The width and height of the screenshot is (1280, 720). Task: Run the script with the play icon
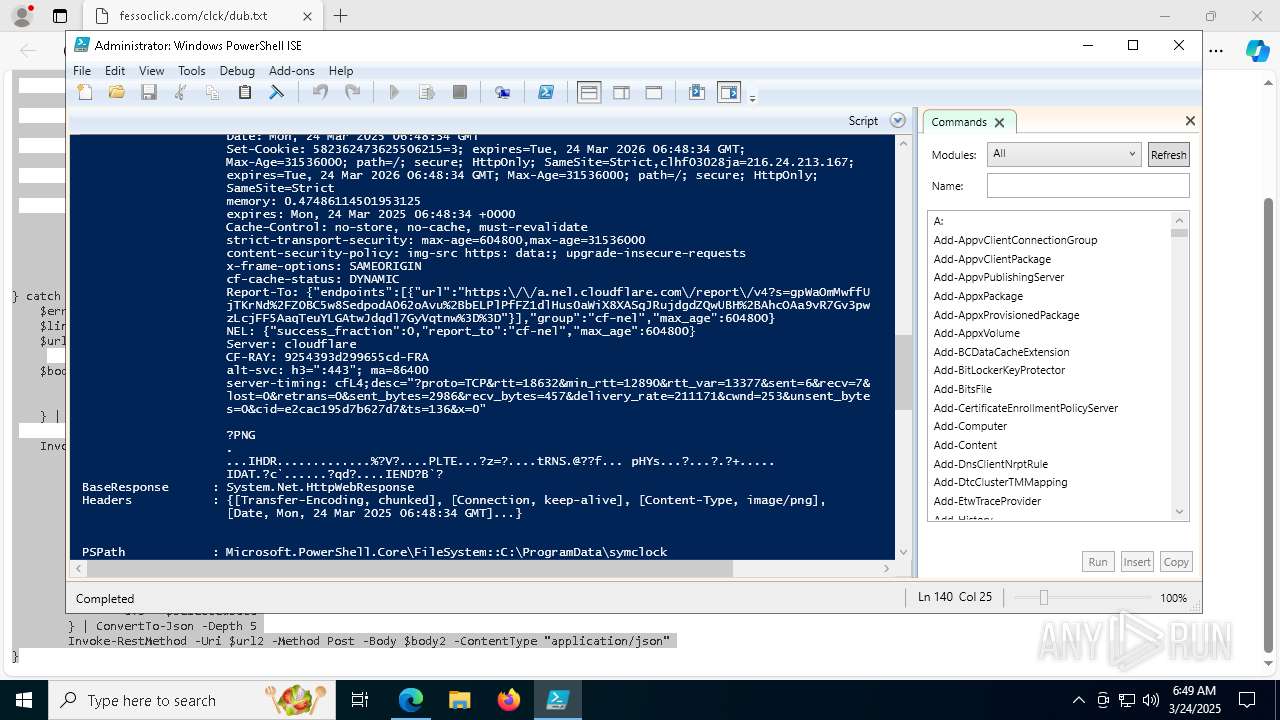[x=394, y=93]
